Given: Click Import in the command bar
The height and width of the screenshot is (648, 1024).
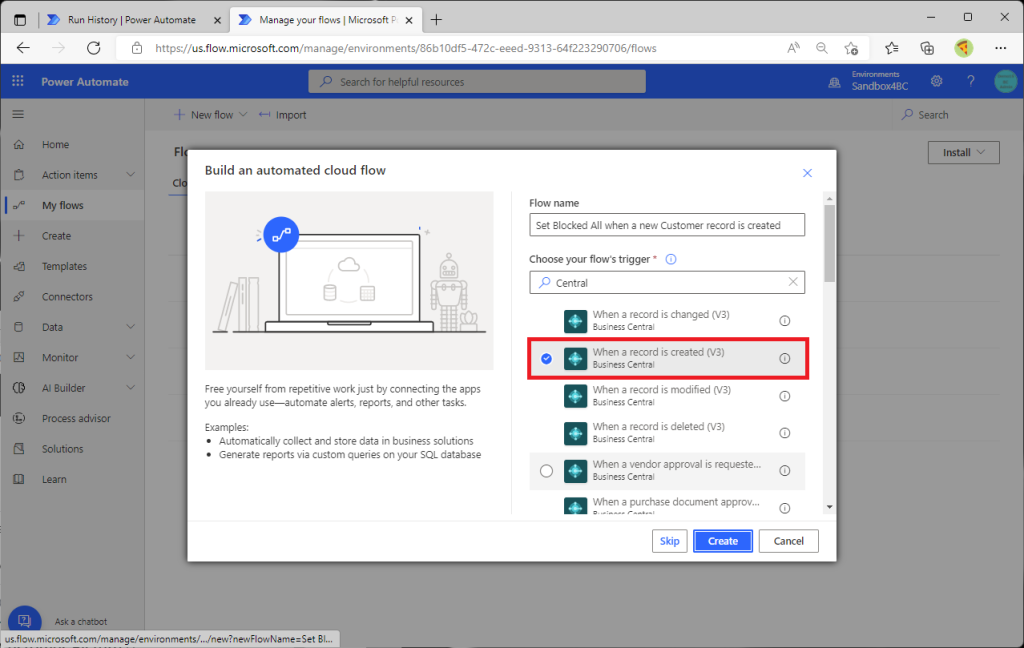Looking at the screenshot, I should click(283, 114).
